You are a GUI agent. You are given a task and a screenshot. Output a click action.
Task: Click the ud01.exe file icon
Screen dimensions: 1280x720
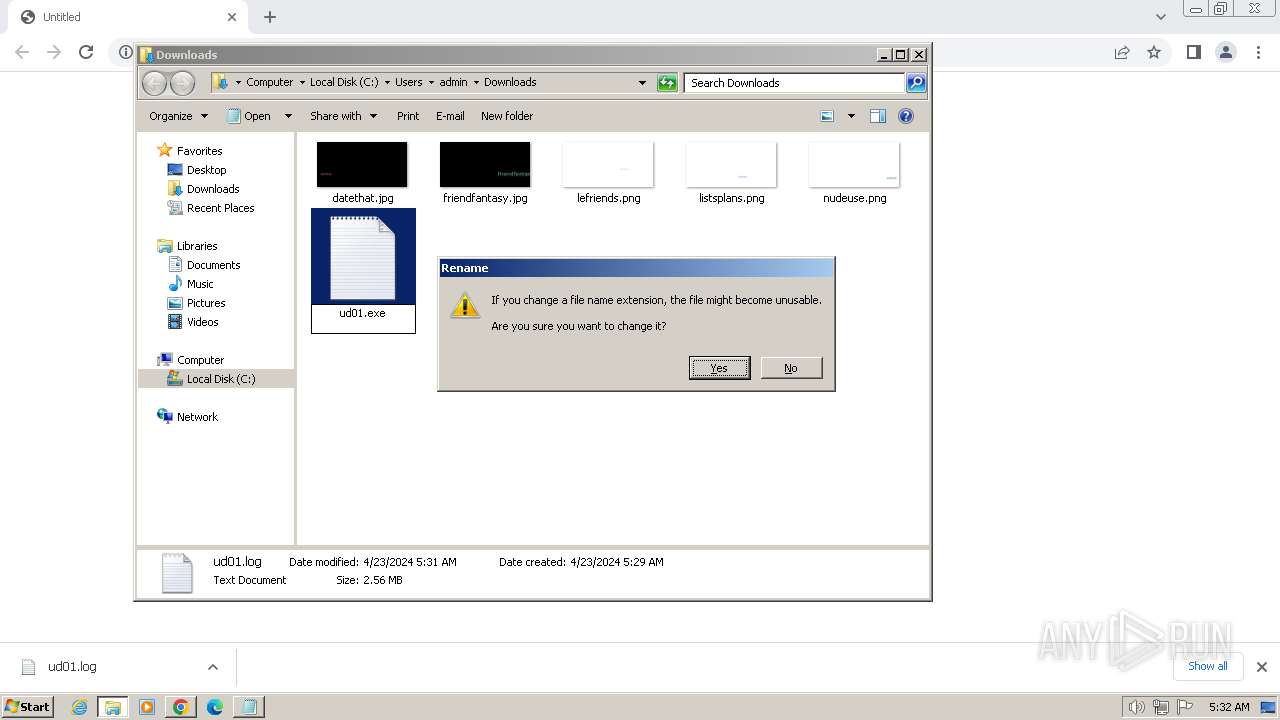click(x=362, y=258)
